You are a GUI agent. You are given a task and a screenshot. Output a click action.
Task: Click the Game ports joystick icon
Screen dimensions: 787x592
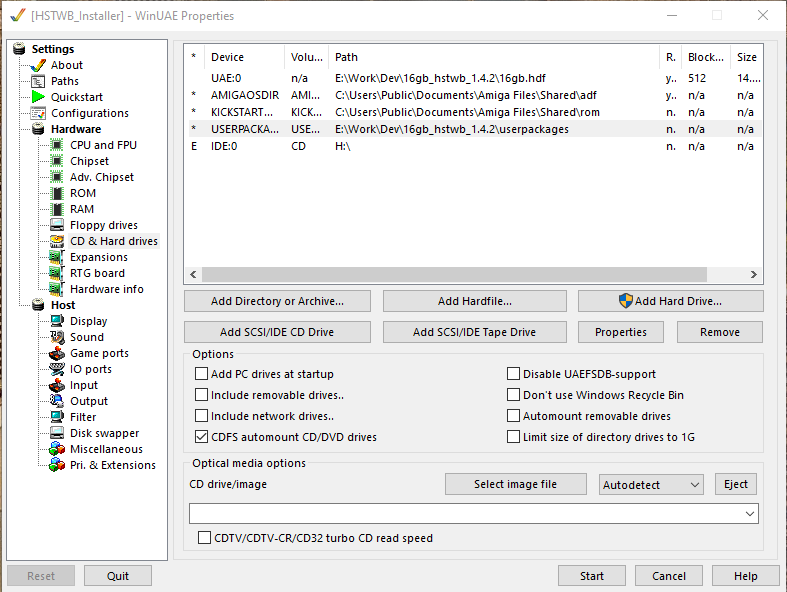[57, 353]
